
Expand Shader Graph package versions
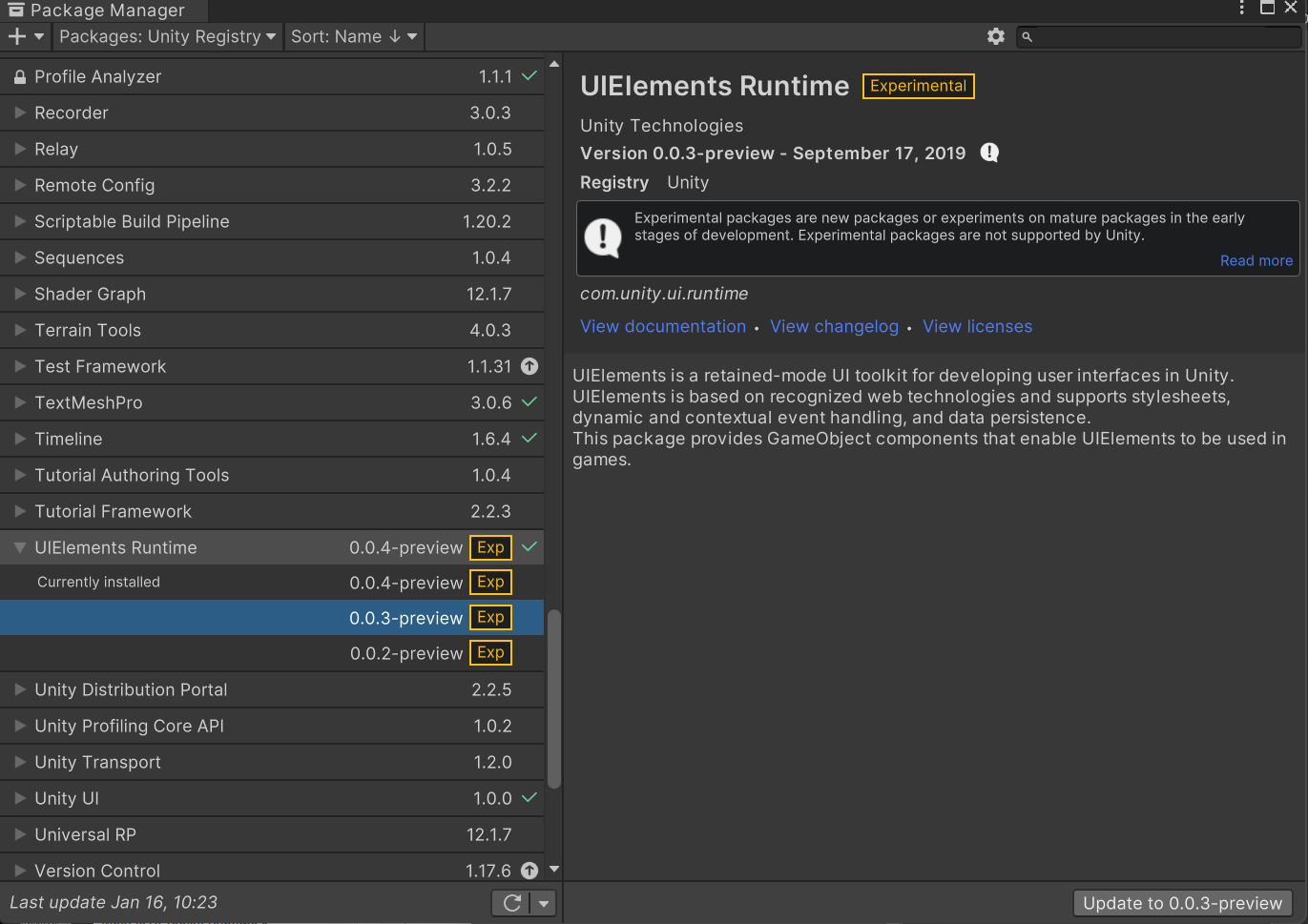point(20,294)
